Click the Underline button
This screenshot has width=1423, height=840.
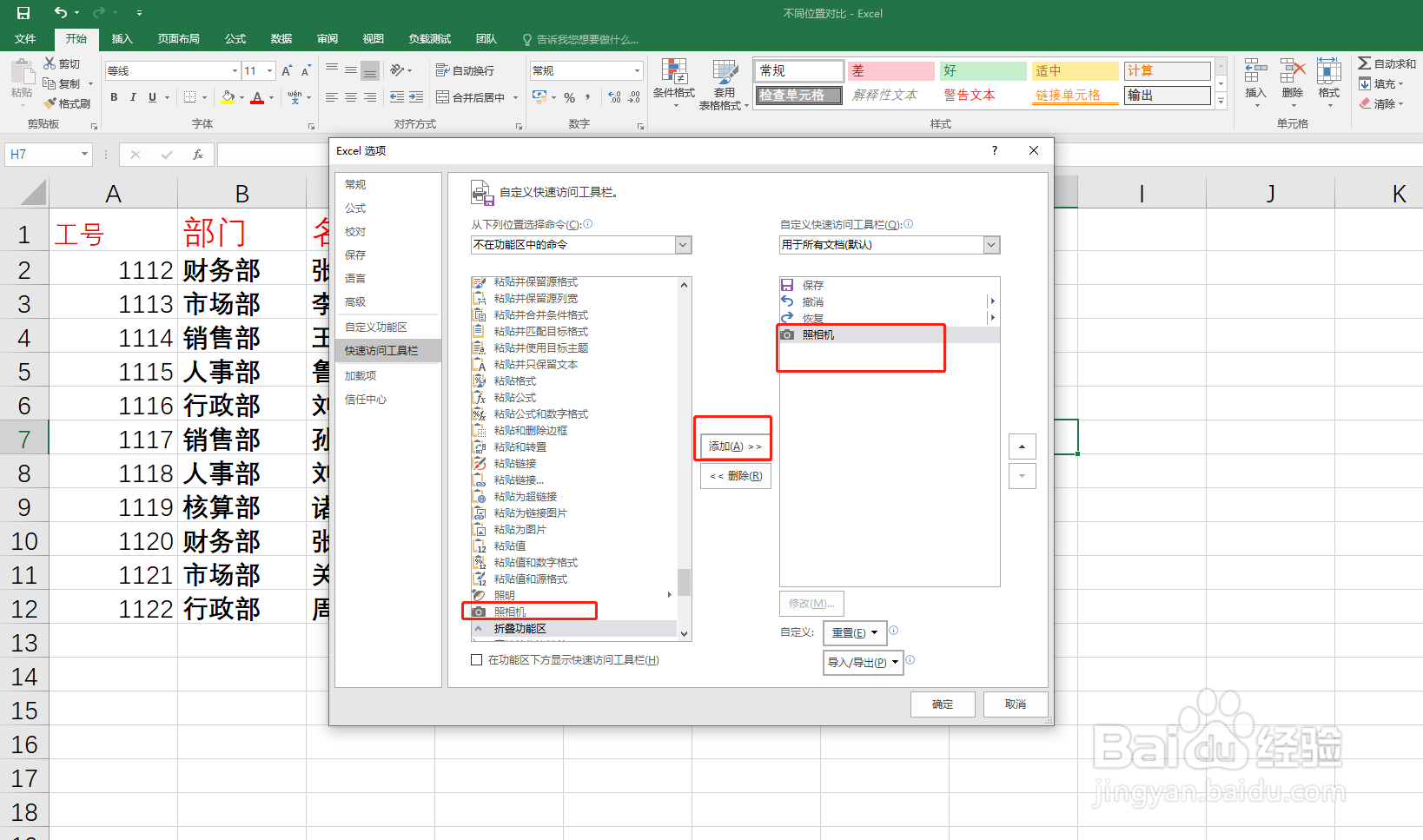[x=152, y=97]
